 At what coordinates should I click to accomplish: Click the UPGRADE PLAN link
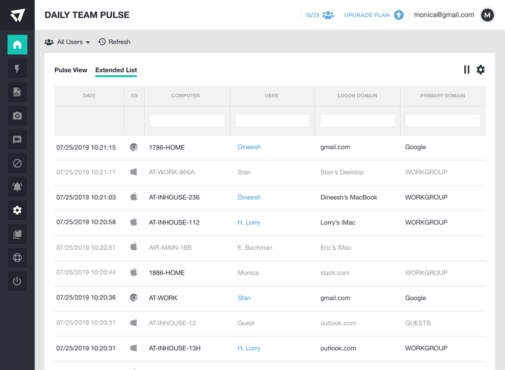pos(367,15)
